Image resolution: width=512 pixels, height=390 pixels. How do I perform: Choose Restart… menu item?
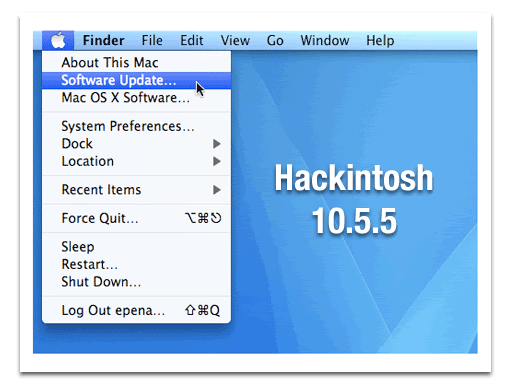pyautogui.click(x=136, y=264)
